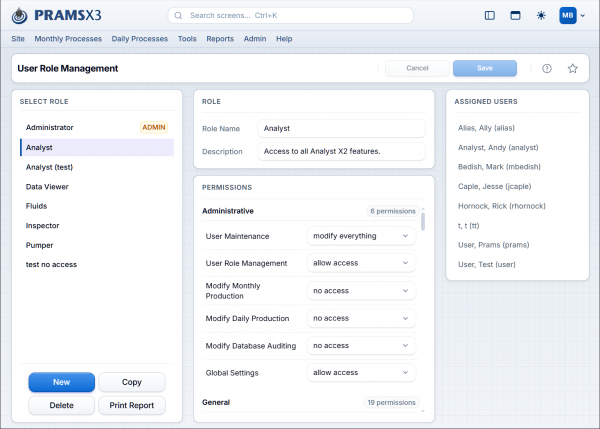This screenshot has width=600, height=429.
Task: Open the Help menu
Action: coord(284,39)
